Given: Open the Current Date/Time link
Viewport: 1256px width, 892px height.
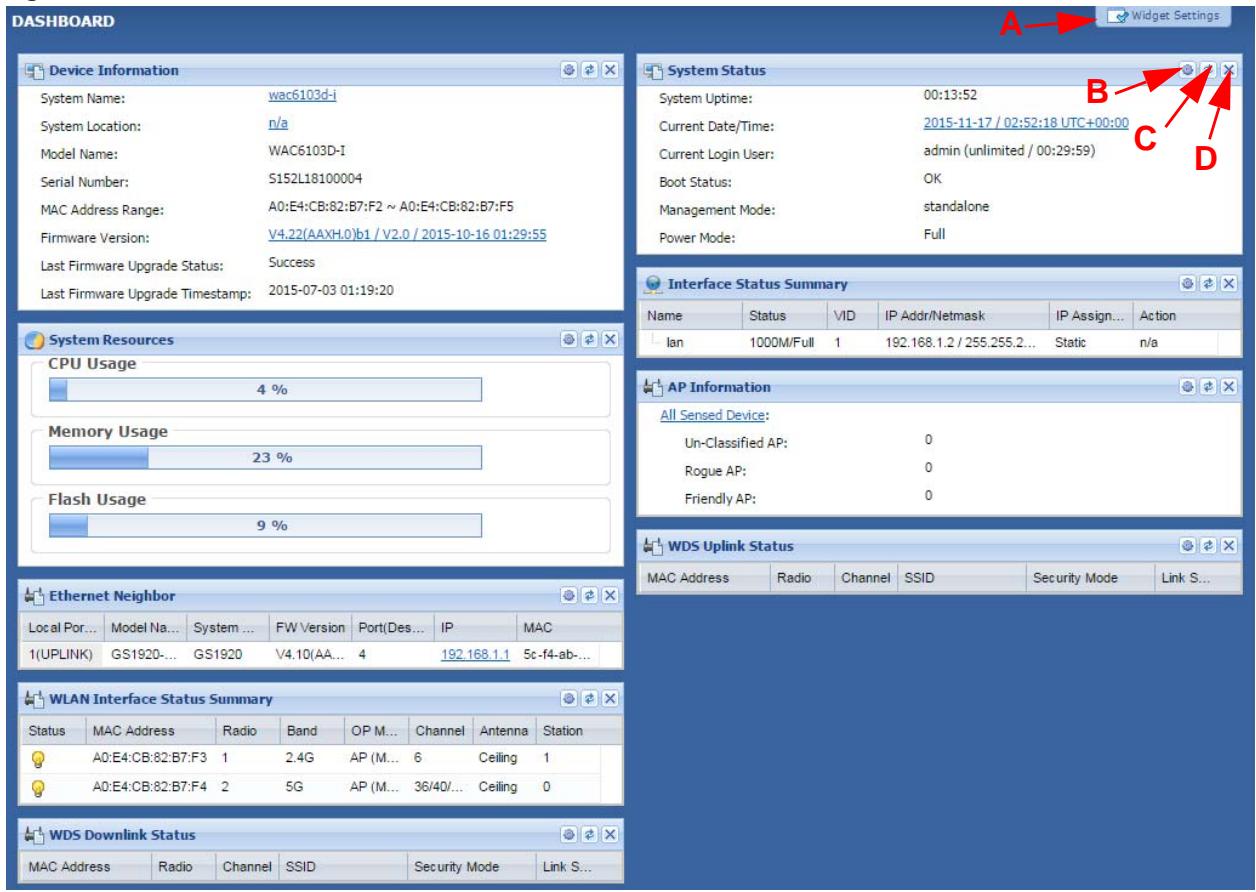Looking at the screenshot, I should [x=1025, y=123].
